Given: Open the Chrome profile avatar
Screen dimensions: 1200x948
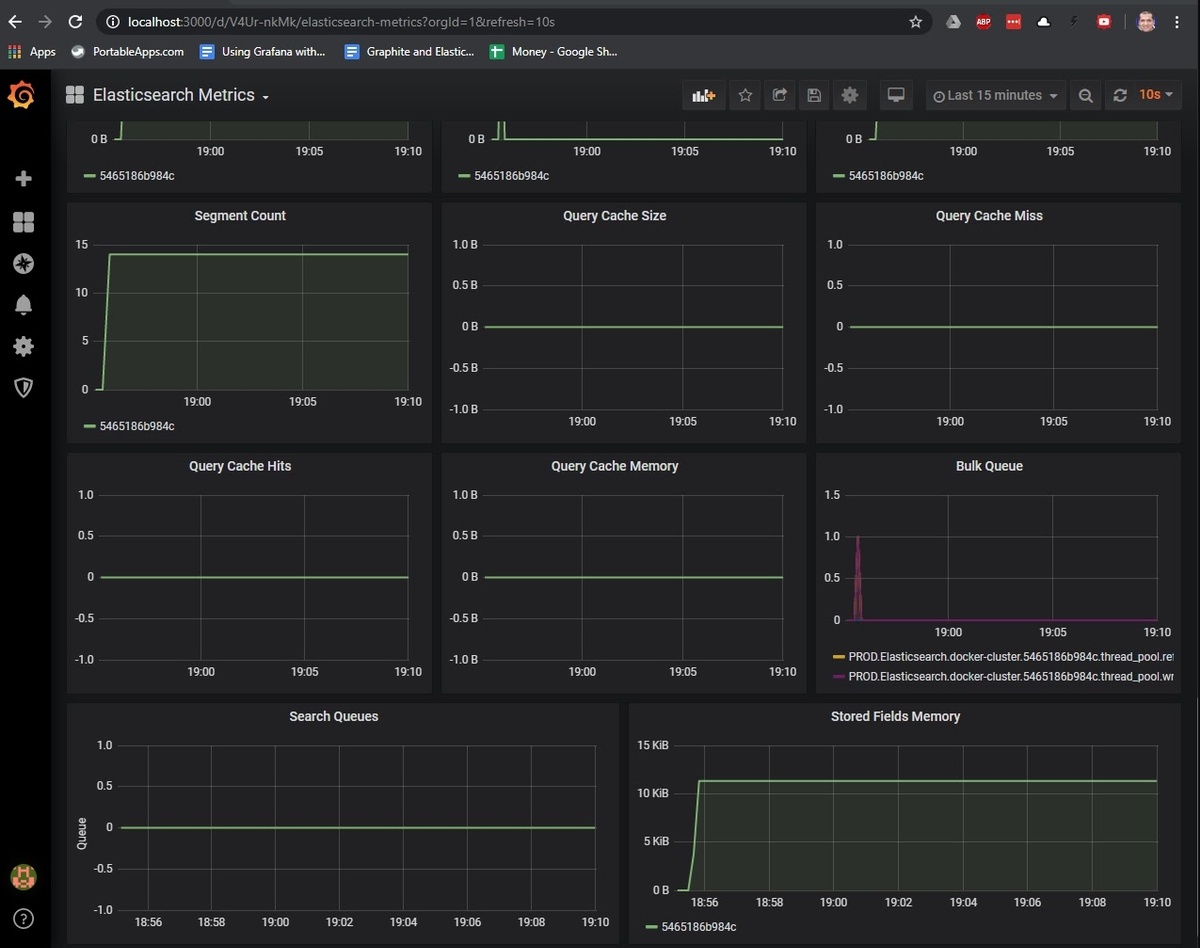Looking at the screenshot, I should click(x=1146, y=21).
